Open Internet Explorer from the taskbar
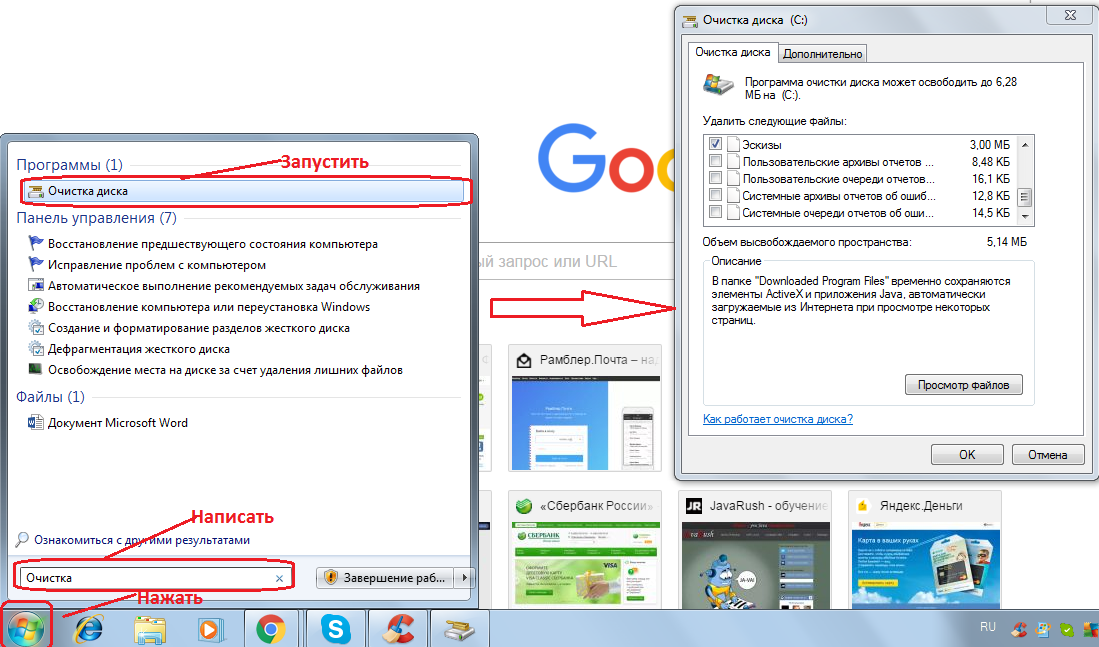 pos(91,628)
